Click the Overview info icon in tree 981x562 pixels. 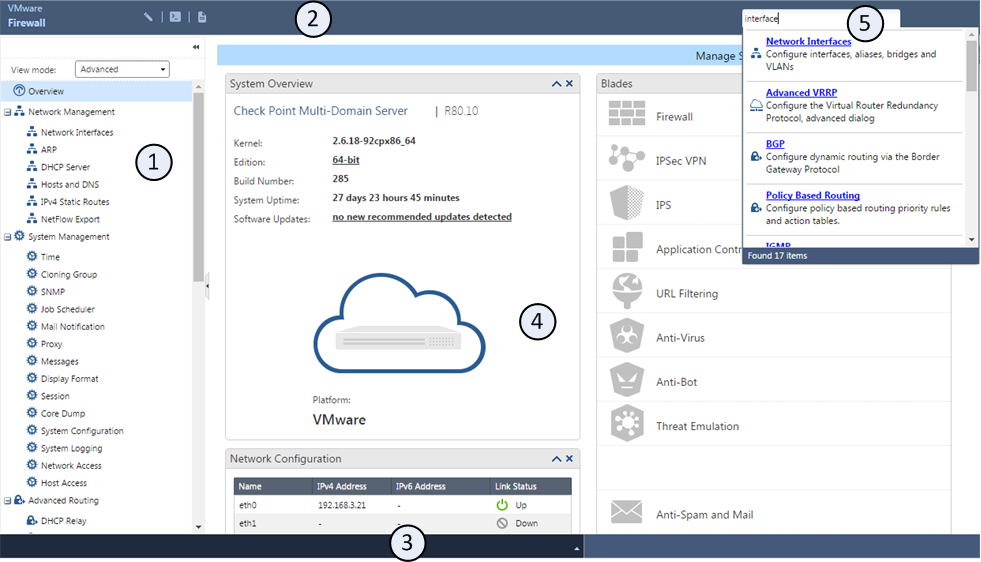coord(19,90)
